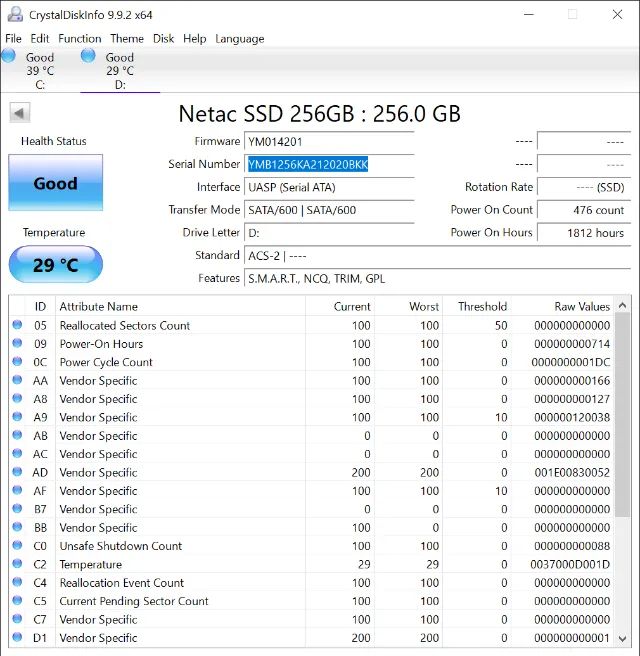Click status dot for attribute AC

tap(17, 454)
